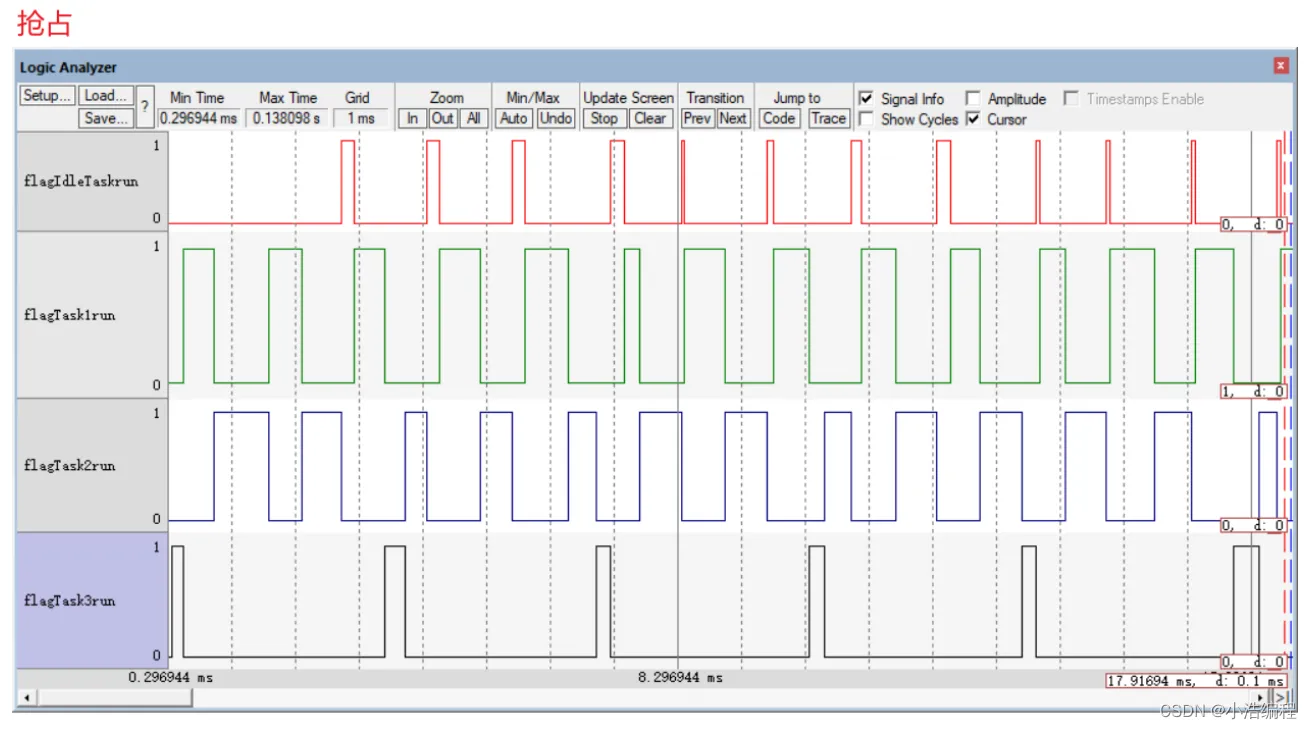Select the flagTask2run signal
This screenshot has height=729, width=1312.
click(92, 466)
